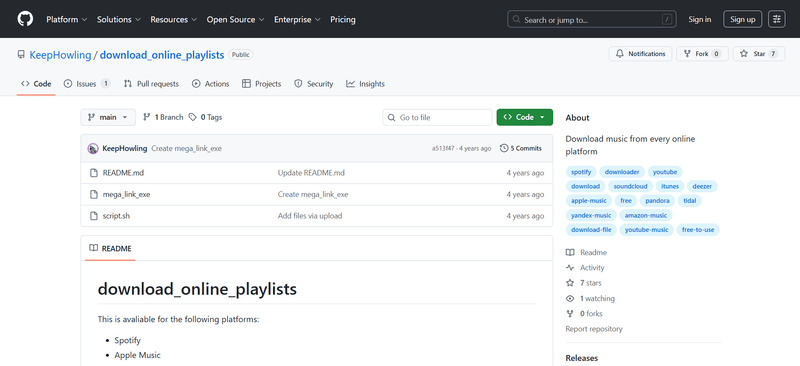The width and height of the screenshot is (800, 366).
Task: Click the star icon beside 7 stars
Action: [x=570, y=283]
